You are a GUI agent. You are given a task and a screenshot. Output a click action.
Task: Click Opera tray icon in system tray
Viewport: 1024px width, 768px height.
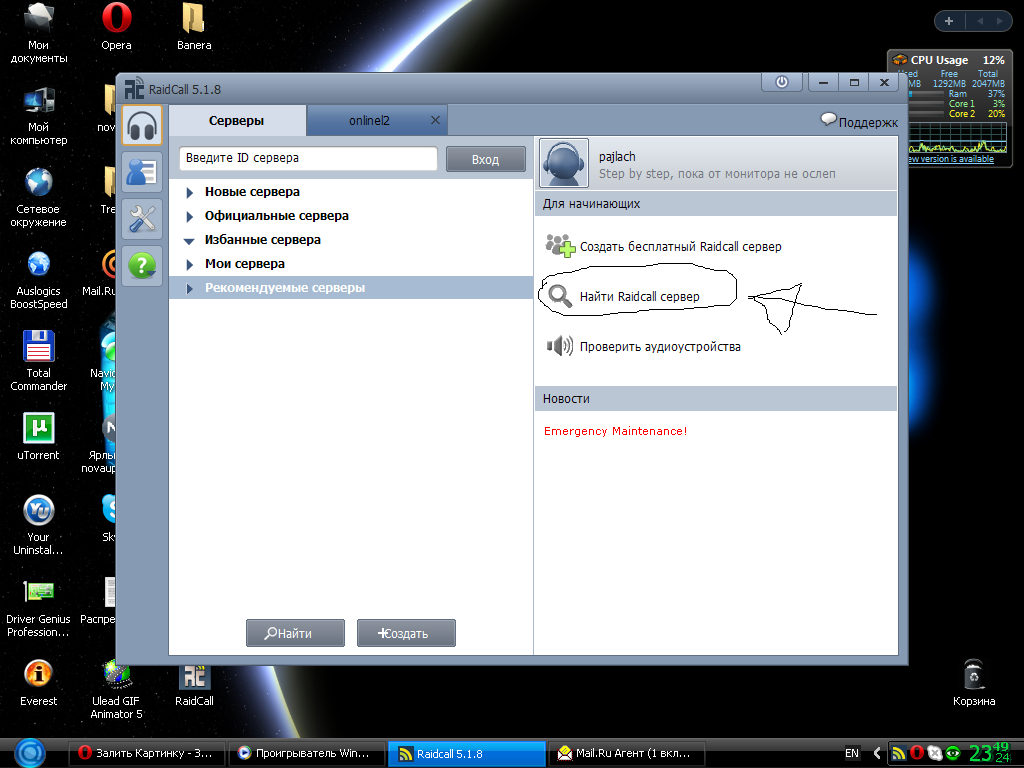click(916, 753)
